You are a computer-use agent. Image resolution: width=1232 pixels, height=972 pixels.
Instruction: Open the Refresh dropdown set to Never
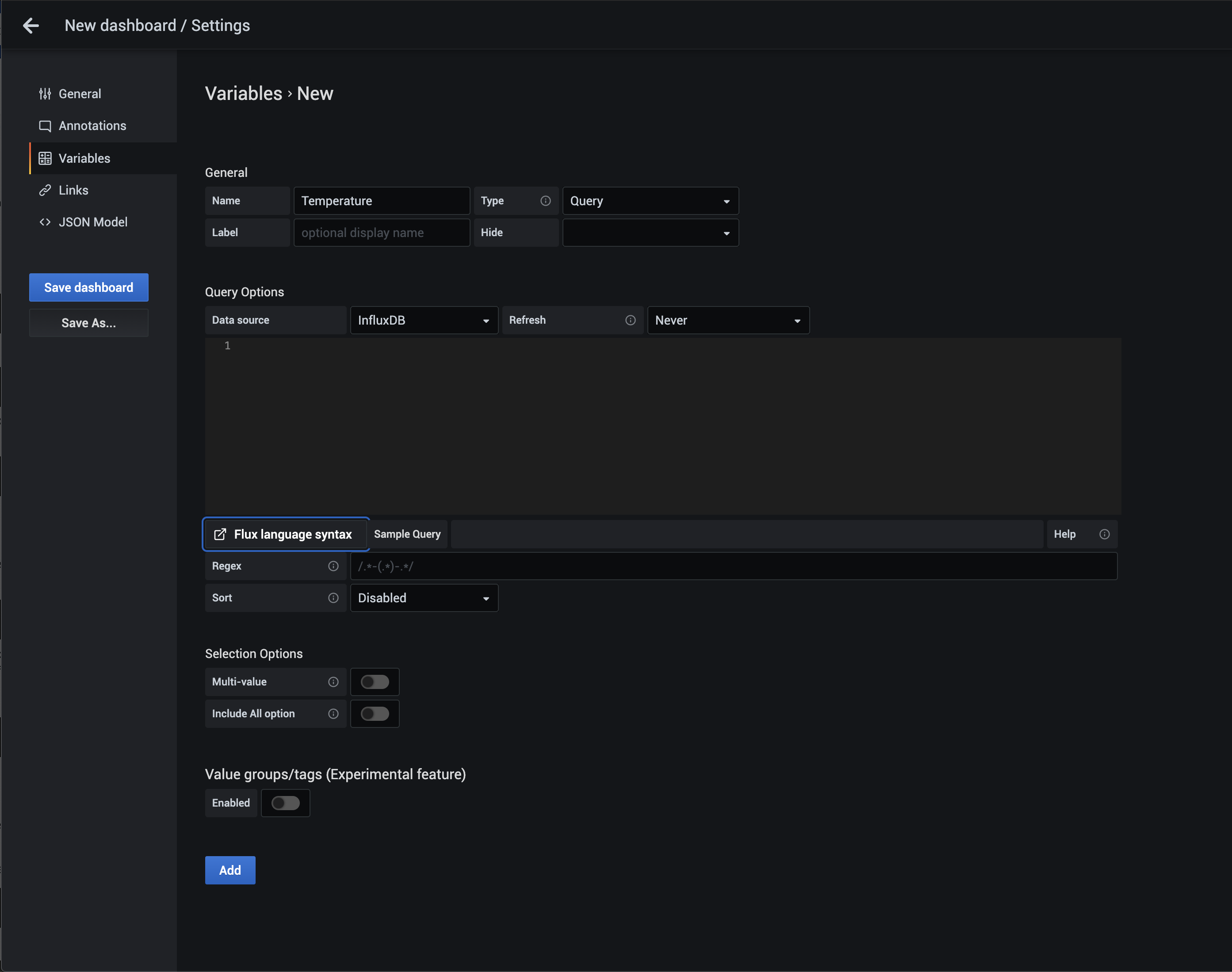[x=728, y=321]
